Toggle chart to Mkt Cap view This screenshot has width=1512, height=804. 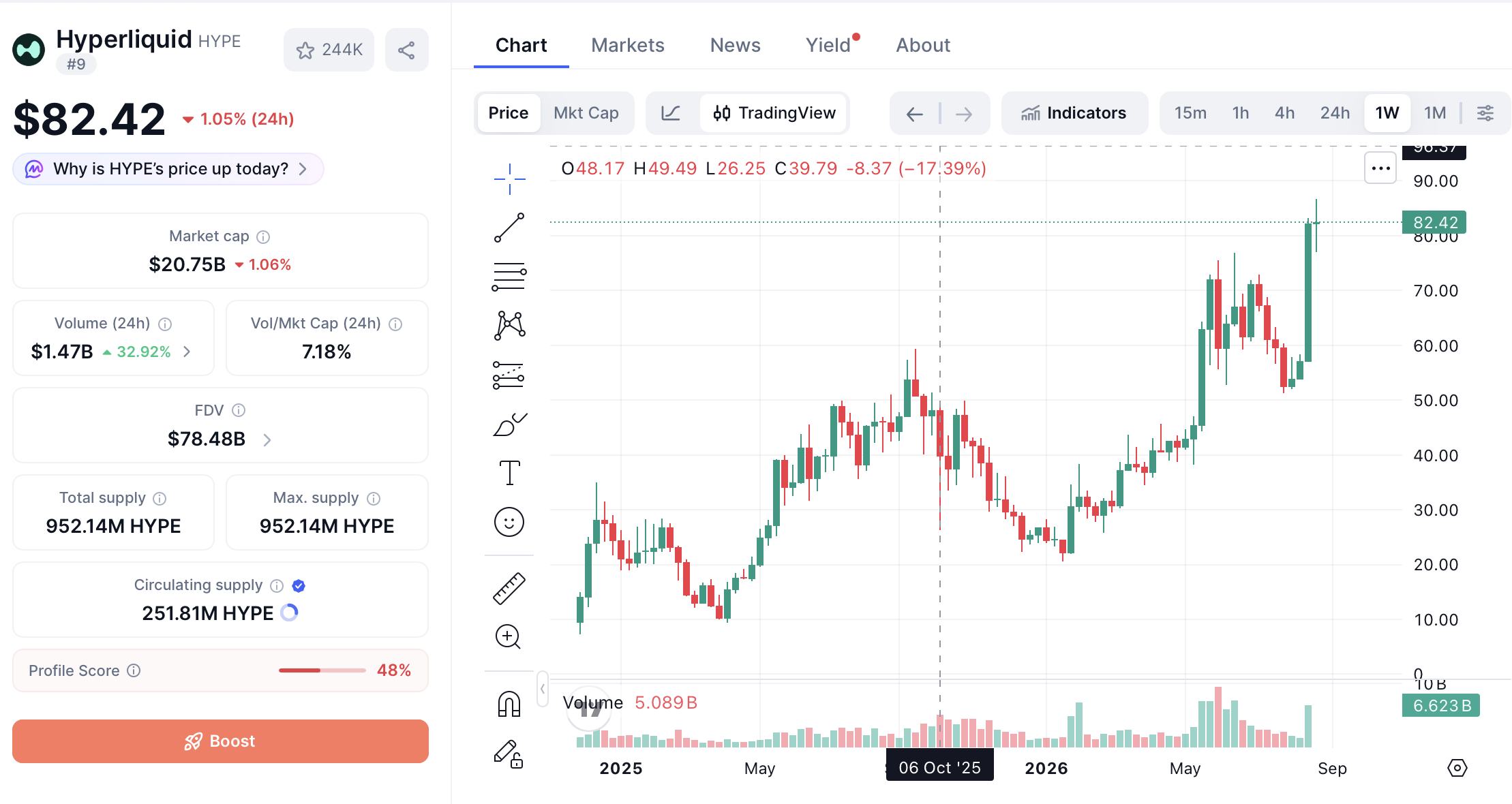(x=586, y=113)
